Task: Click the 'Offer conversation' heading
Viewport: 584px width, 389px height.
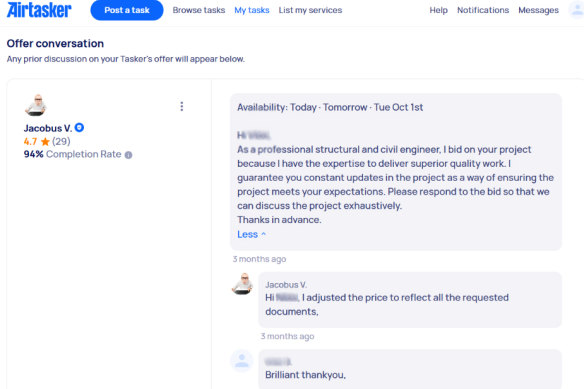Action: 55,44
